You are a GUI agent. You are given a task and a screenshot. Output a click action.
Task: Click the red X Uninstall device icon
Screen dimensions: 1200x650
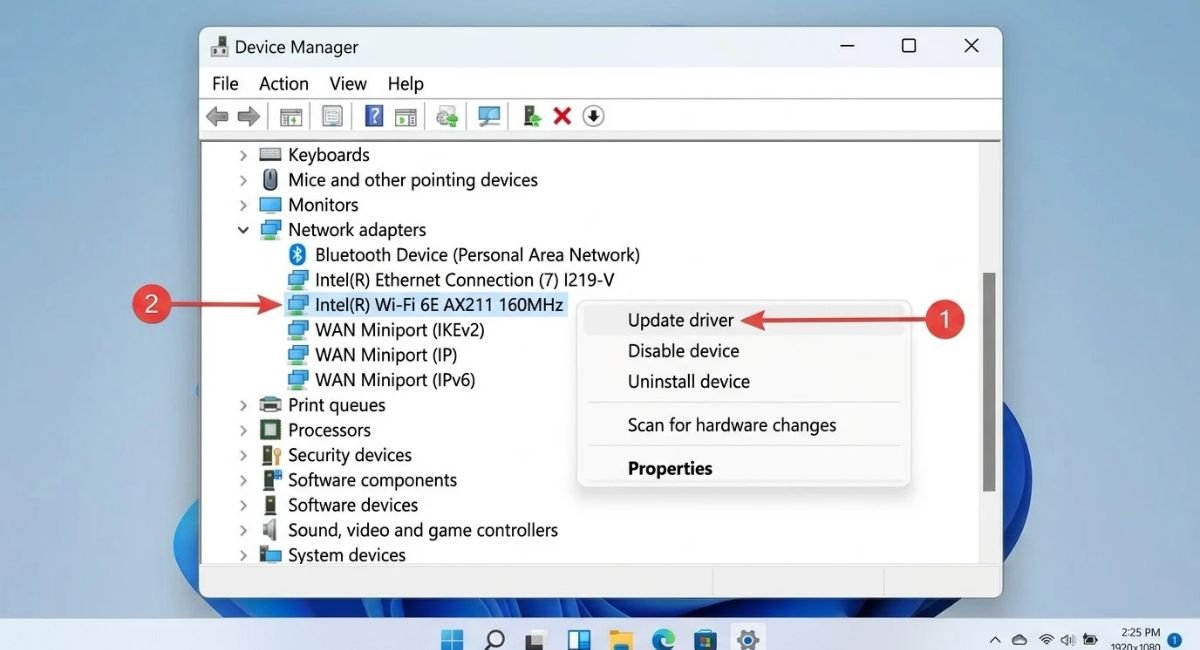click(x=562, y=117)
